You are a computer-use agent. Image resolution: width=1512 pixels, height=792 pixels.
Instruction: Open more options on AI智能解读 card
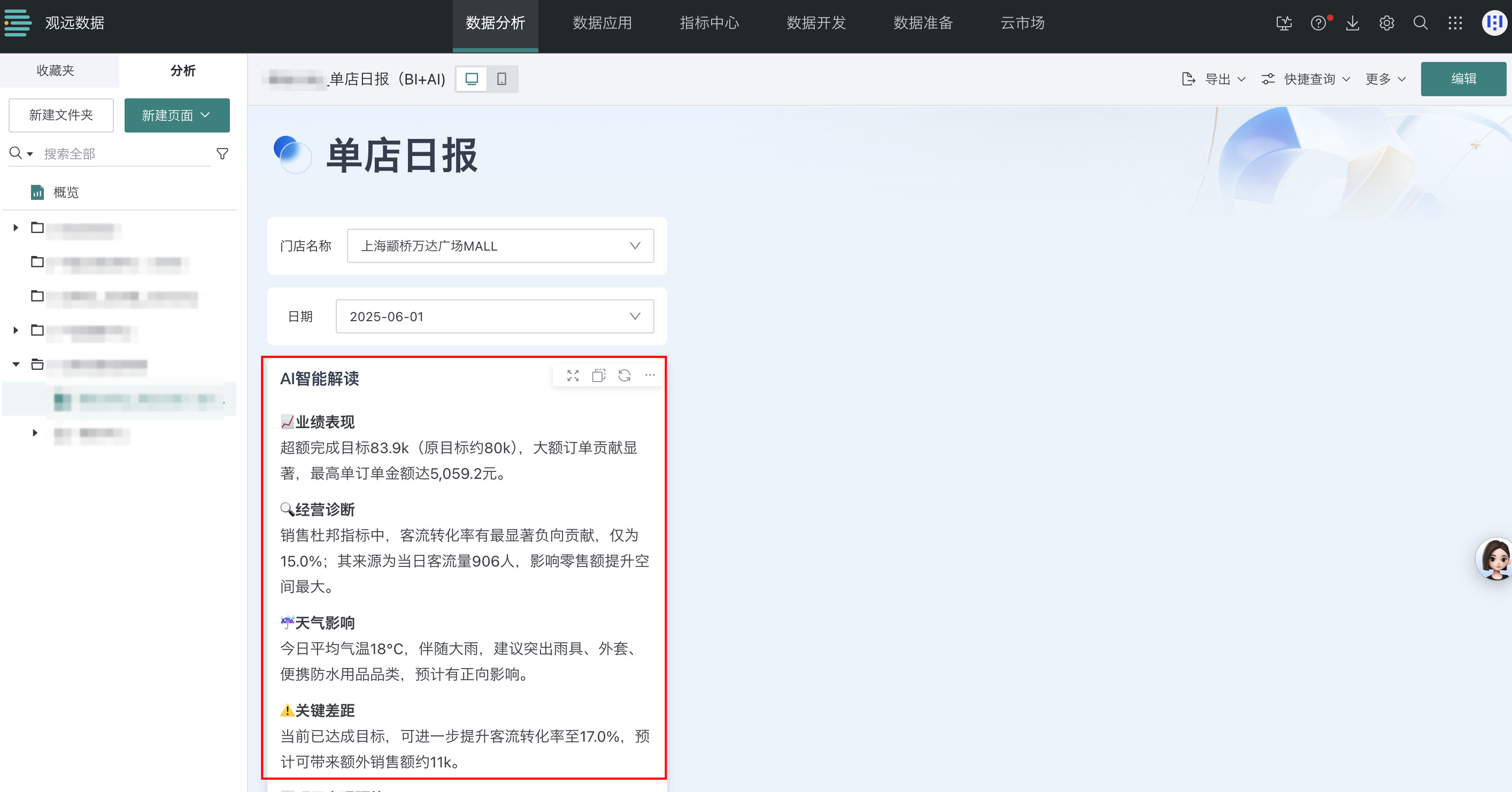pos(650,376)
